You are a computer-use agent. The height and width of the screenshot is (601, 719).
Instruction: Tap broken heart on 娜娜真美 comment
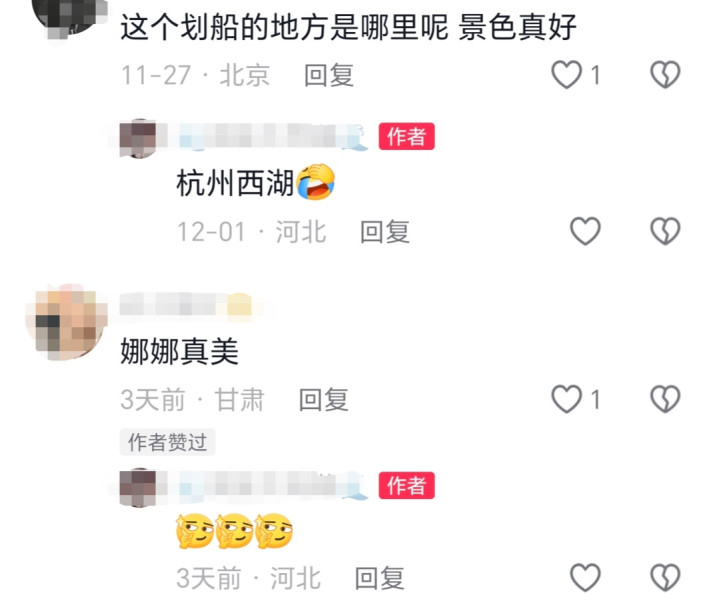pyautogui.click(x=665, y=399)
